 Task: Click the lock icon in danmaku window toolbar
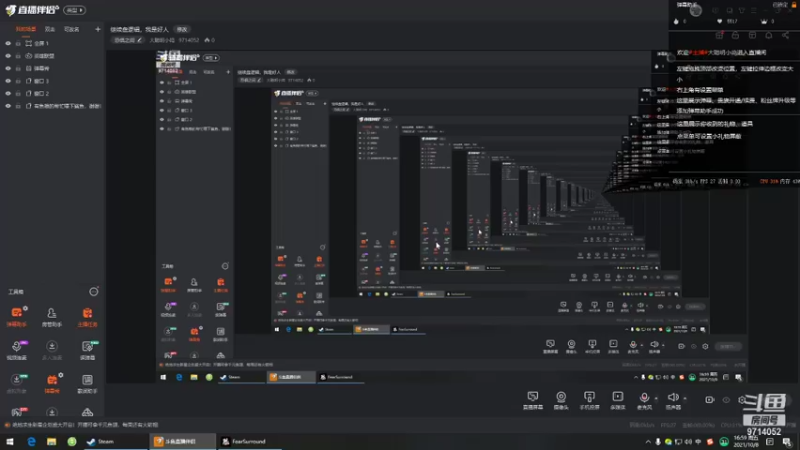pyautogui.click(x=735, y=35)
